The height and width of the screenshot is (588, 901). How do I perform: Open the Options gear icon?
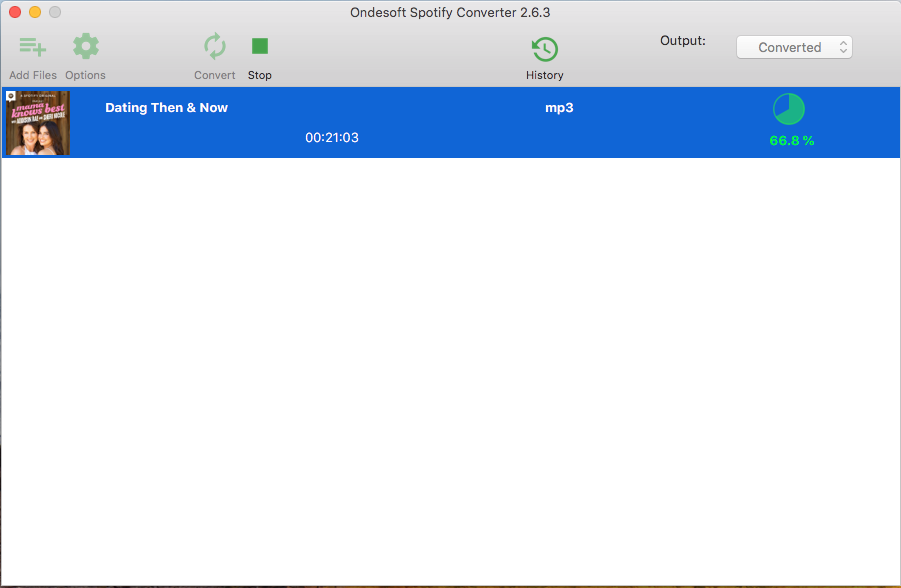pos(86,47)
